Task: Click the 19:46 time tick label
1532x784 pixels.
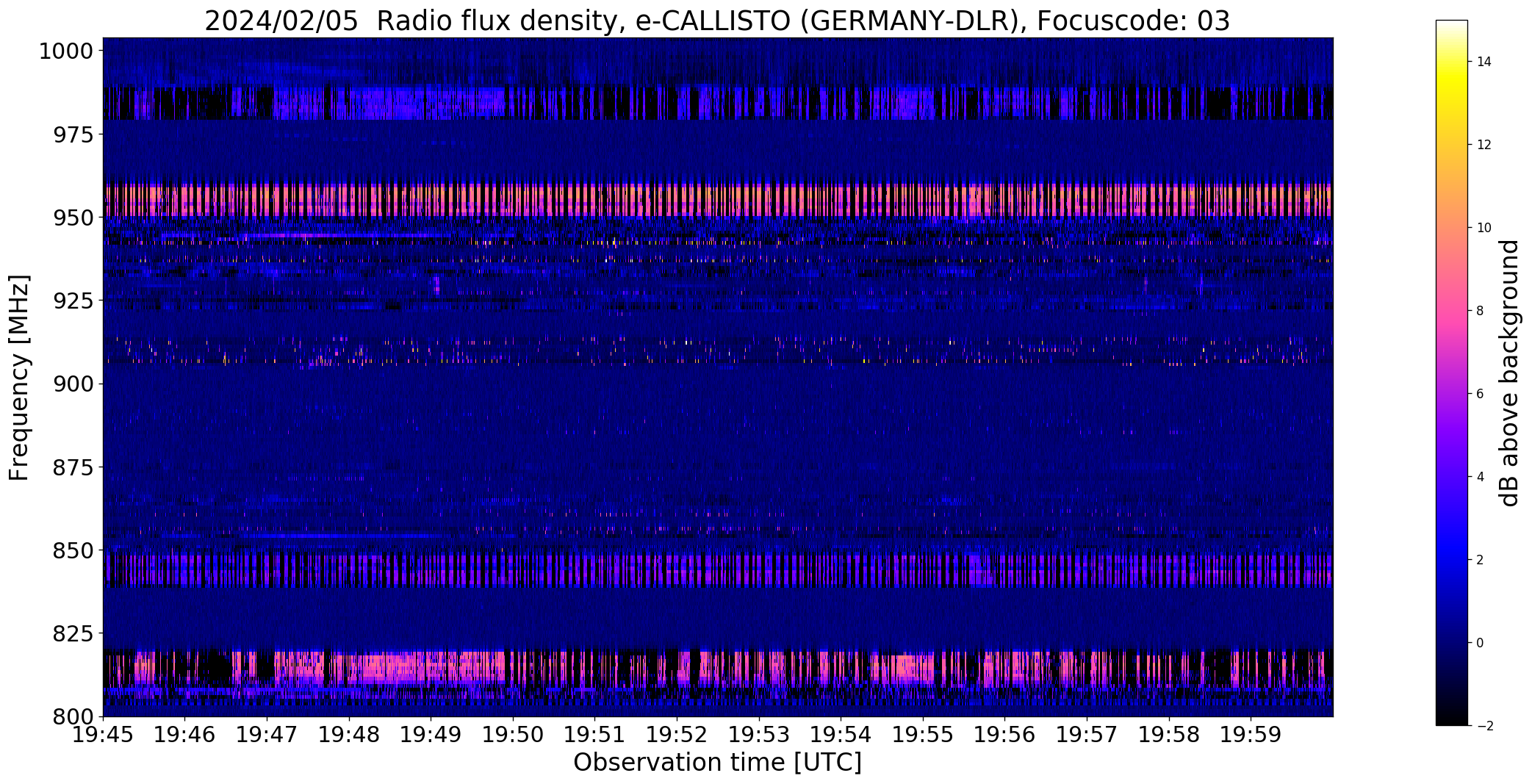Action: [185, 734]
